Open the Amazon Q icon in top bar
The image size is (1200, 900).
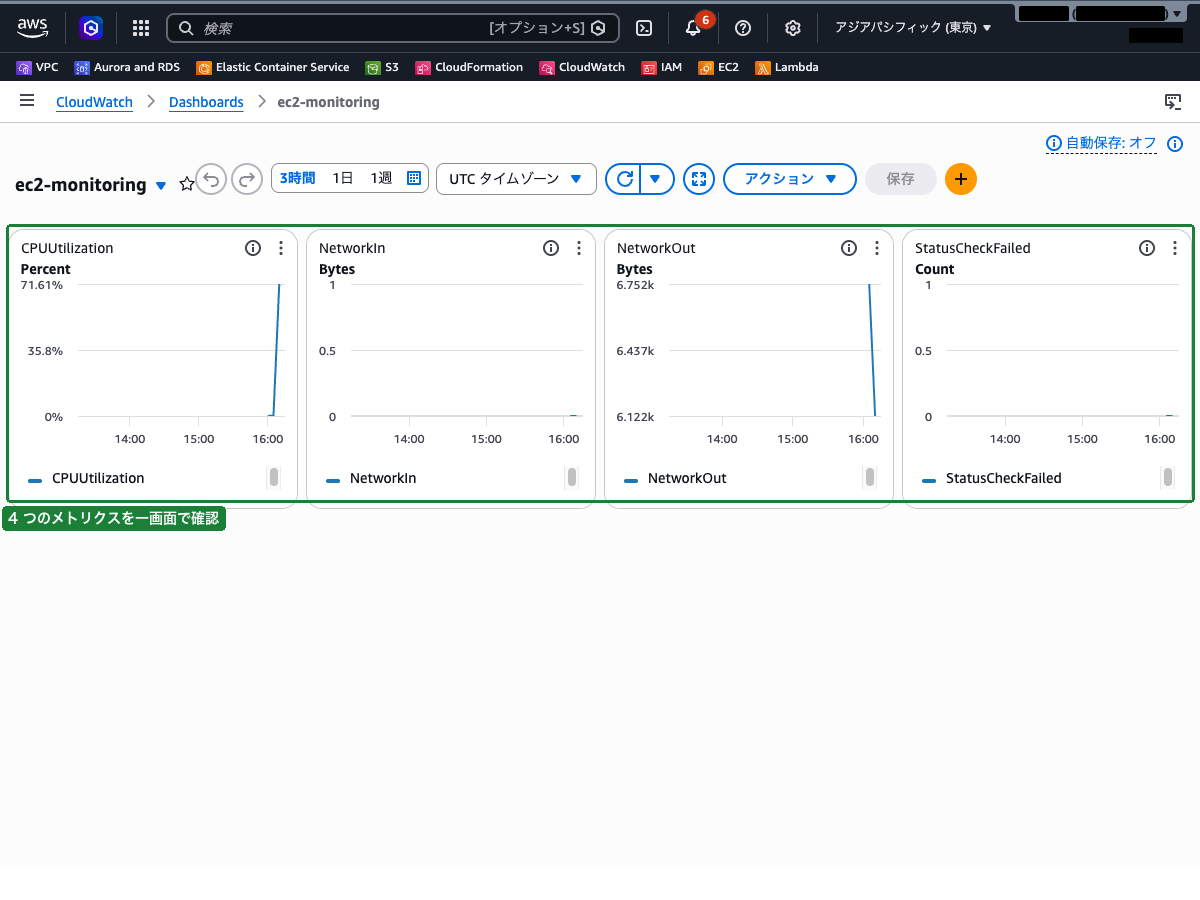[x=93, y=28]
